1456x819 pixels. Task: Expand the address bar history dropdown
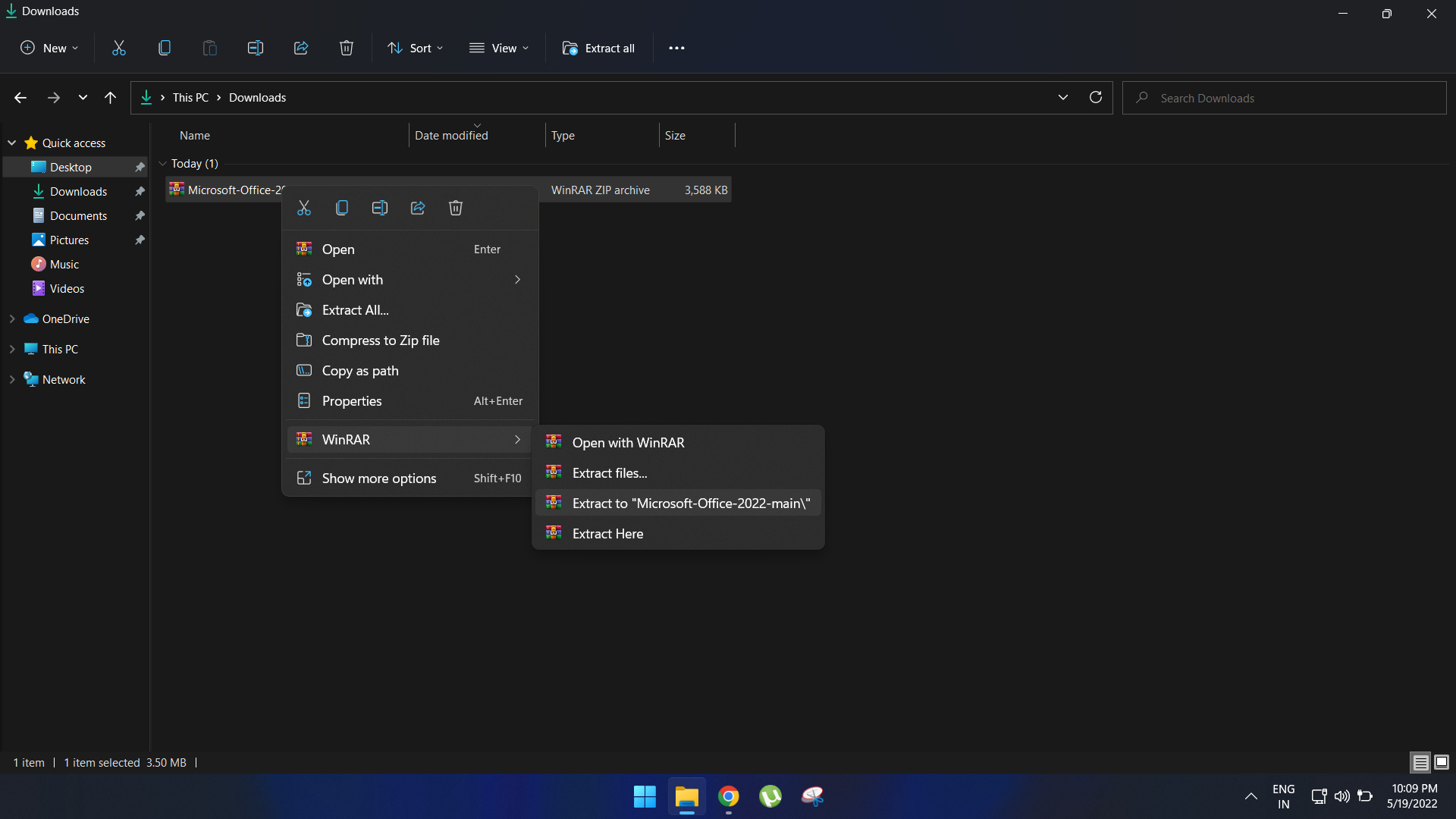pyautogui.click(x=1063, y=98)
